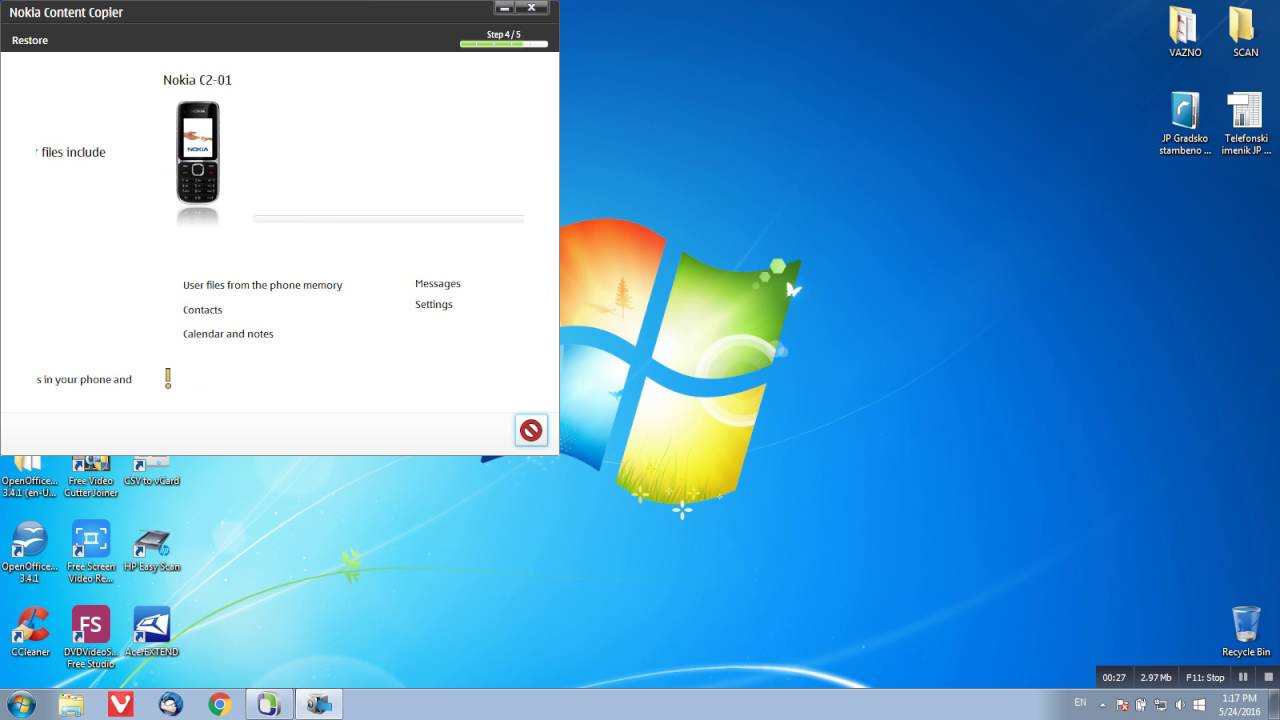Click the 'Restore' heading label

tap(30, 40)
